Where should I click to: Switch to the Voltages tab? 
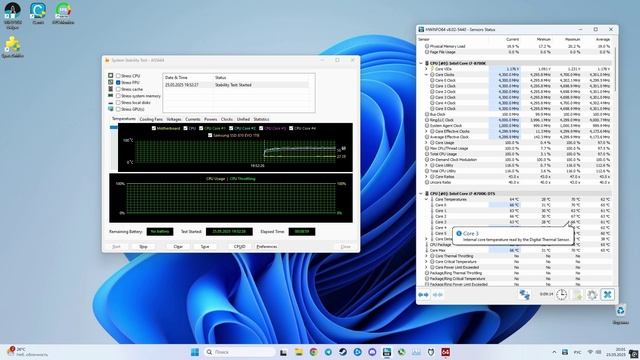click(x=174, y=119)
